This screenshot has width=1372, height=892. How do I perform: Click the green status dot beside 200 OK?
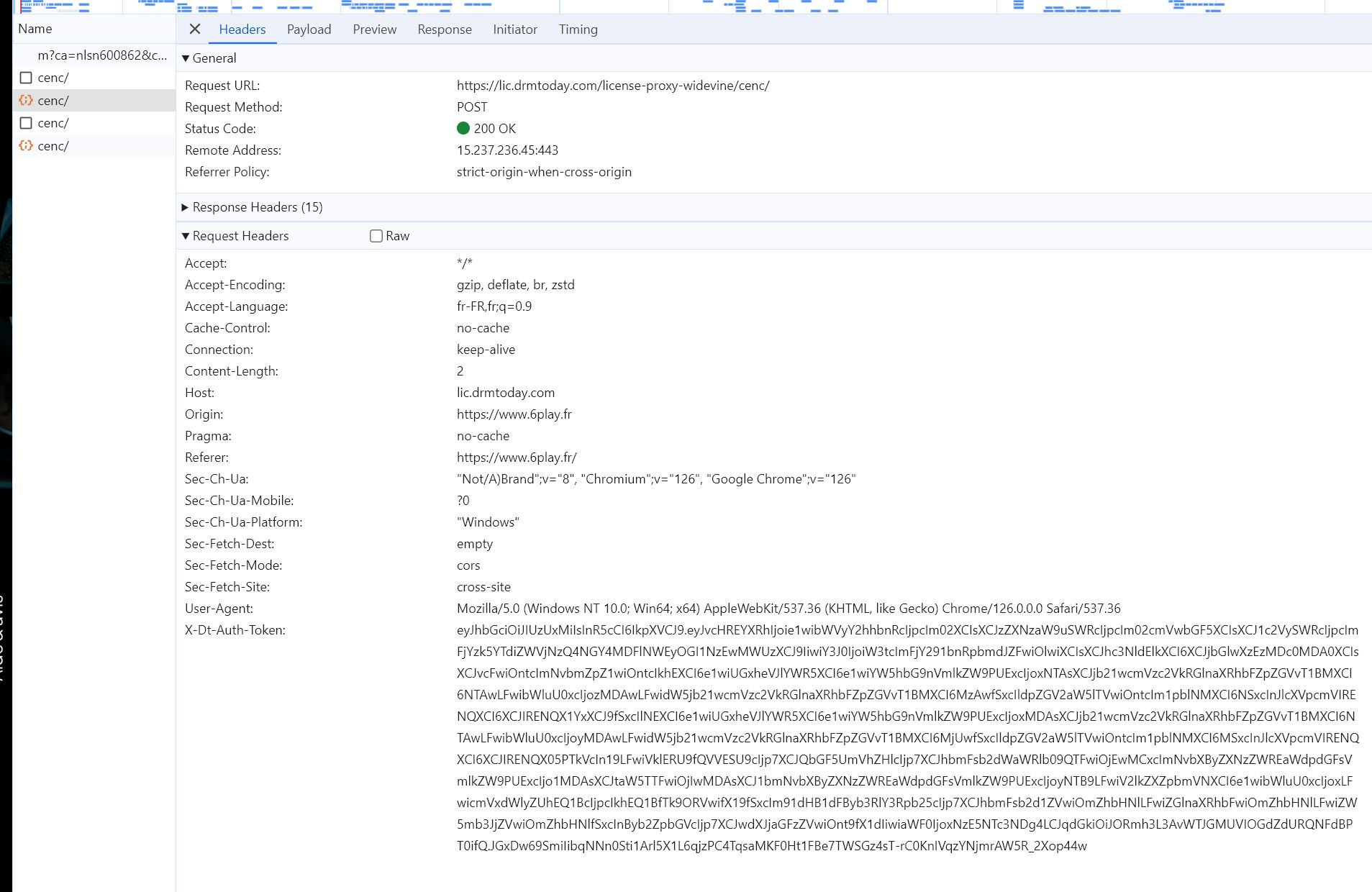click(x=463, y=129)
